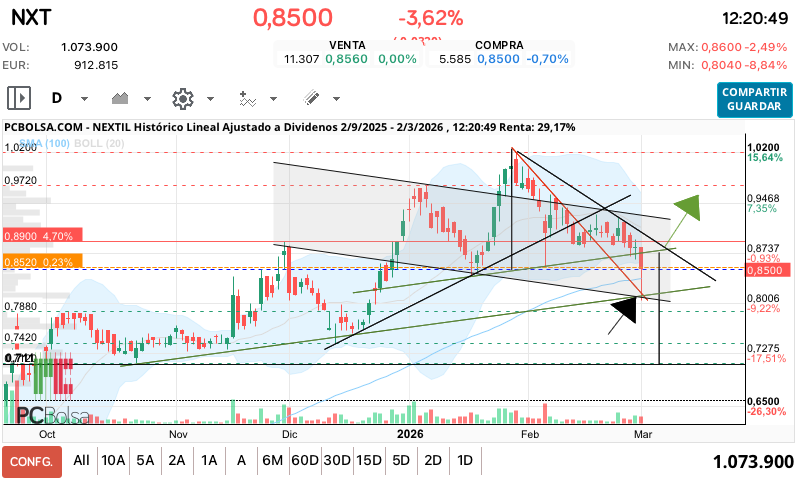Click the red 0,8500 current price tag

coord(768,270)
